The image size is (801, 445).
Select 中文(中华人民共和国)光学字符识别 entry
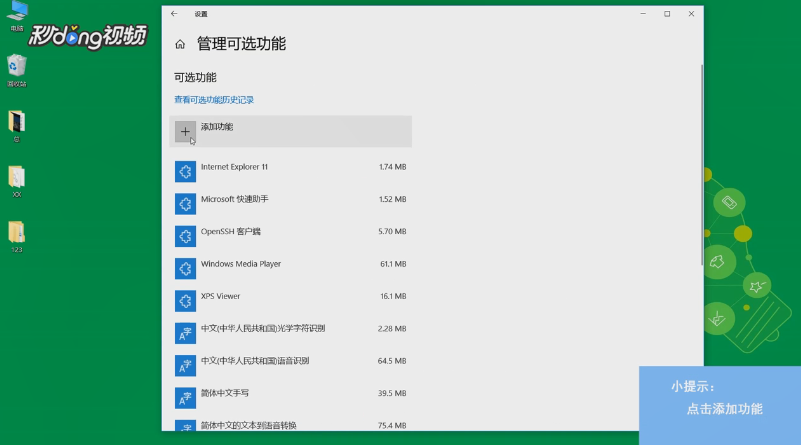[x=290, y=333]
